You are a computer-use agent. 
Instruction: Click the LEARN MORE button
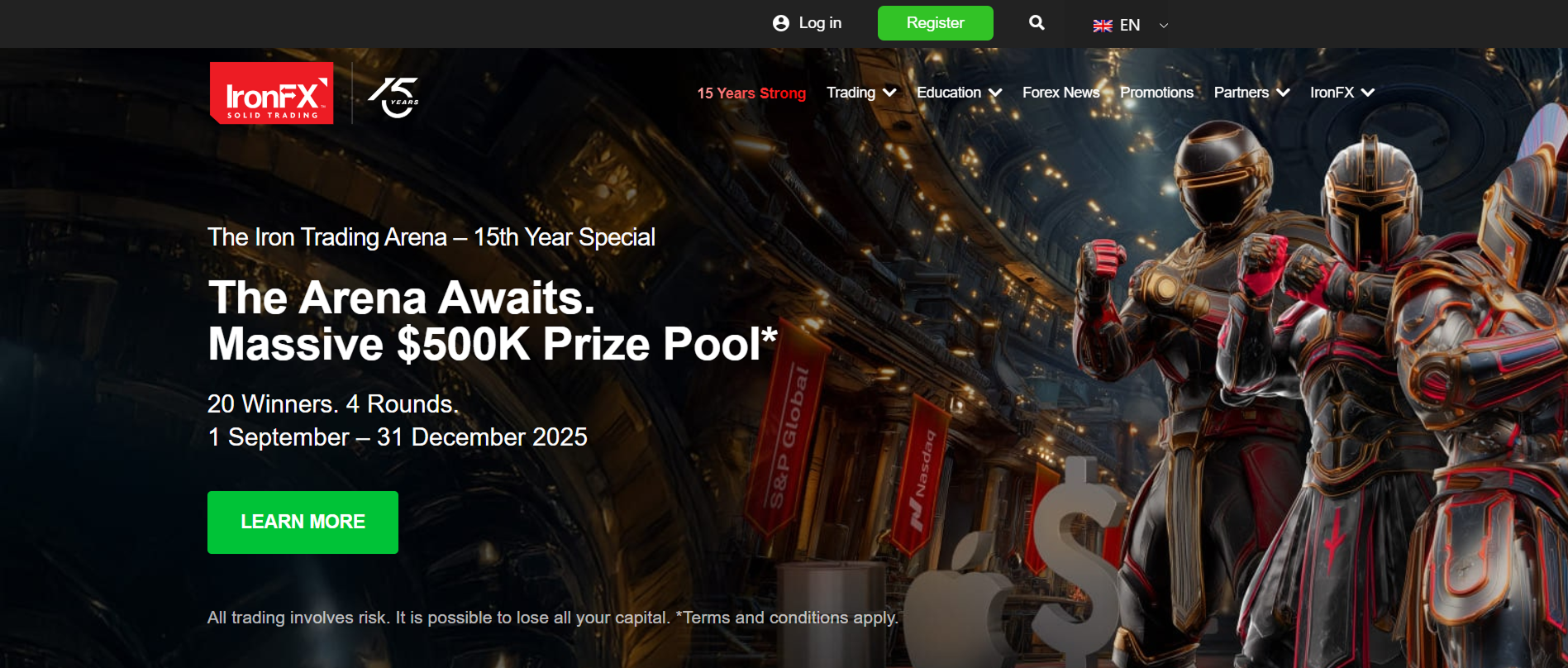pyautogui.click(x=303, y=522)
